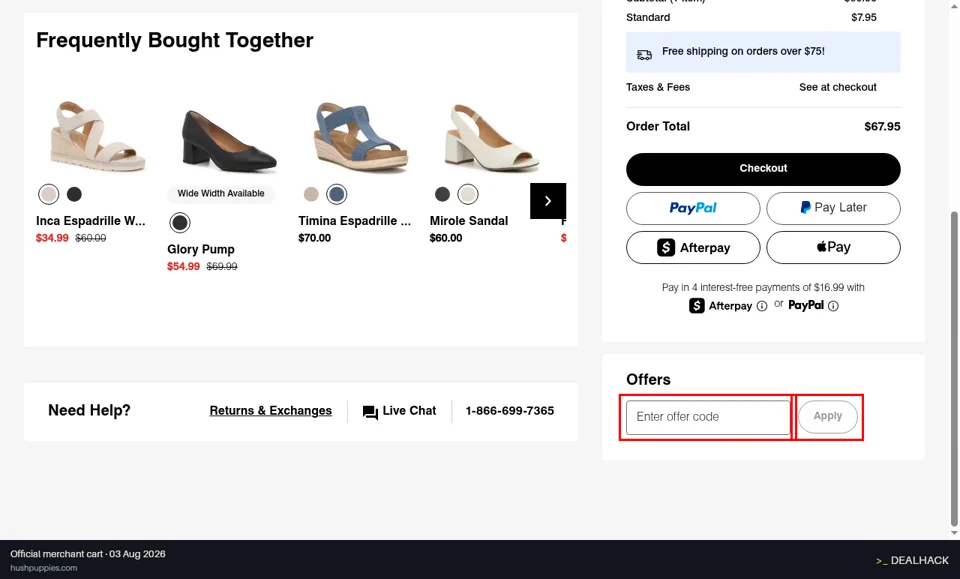Open the Mirole Sandal title link
Screen dimensions: 960x579
[x=469, y=221]
